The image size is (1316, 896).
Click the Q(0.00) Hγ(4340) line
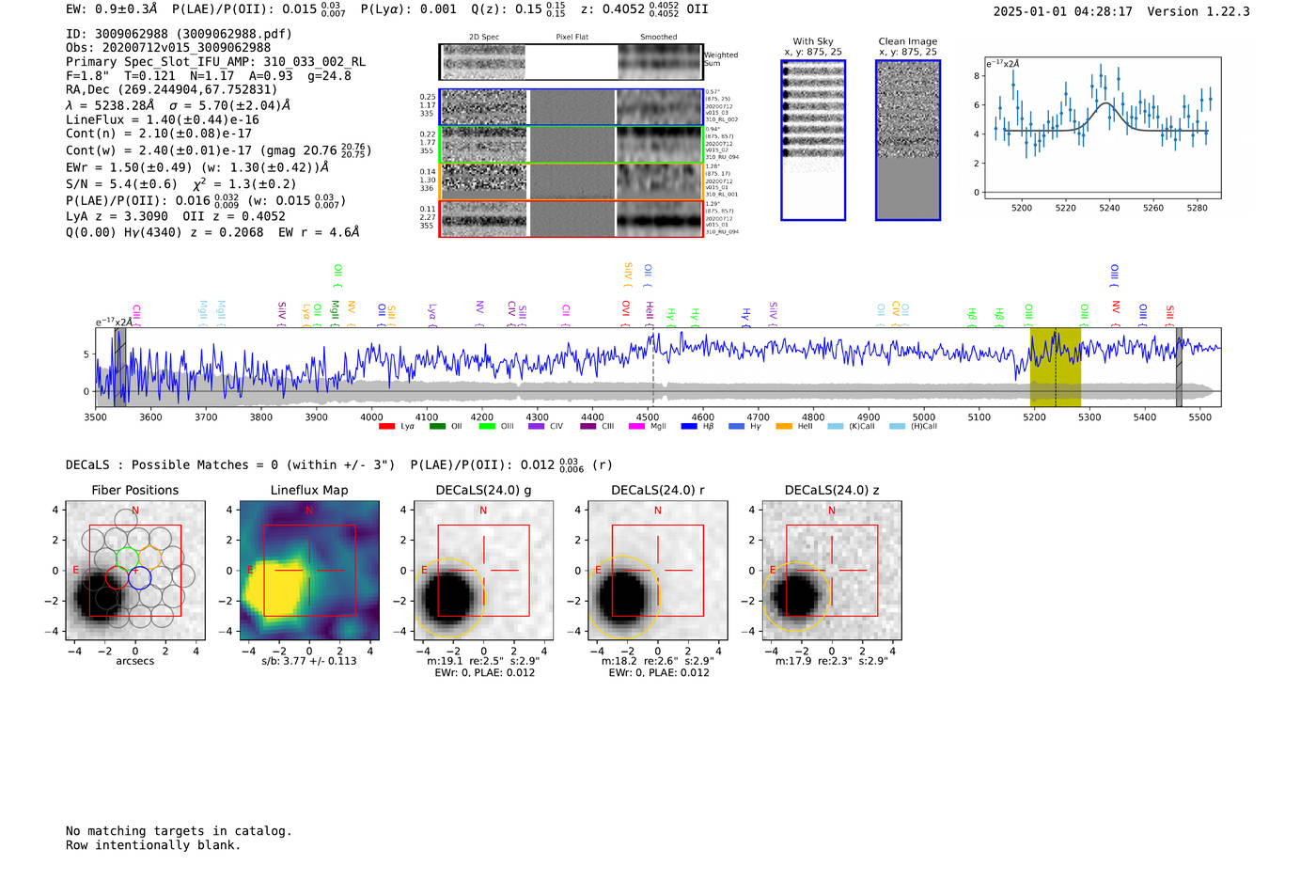pyautogui.click(x=213, y=232)
